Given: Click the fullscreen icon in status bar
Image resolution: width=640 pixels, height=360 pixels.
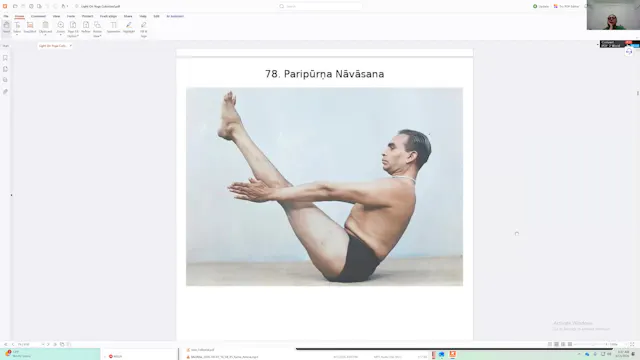Looking at the screenshot, I should tap(632, 344).
